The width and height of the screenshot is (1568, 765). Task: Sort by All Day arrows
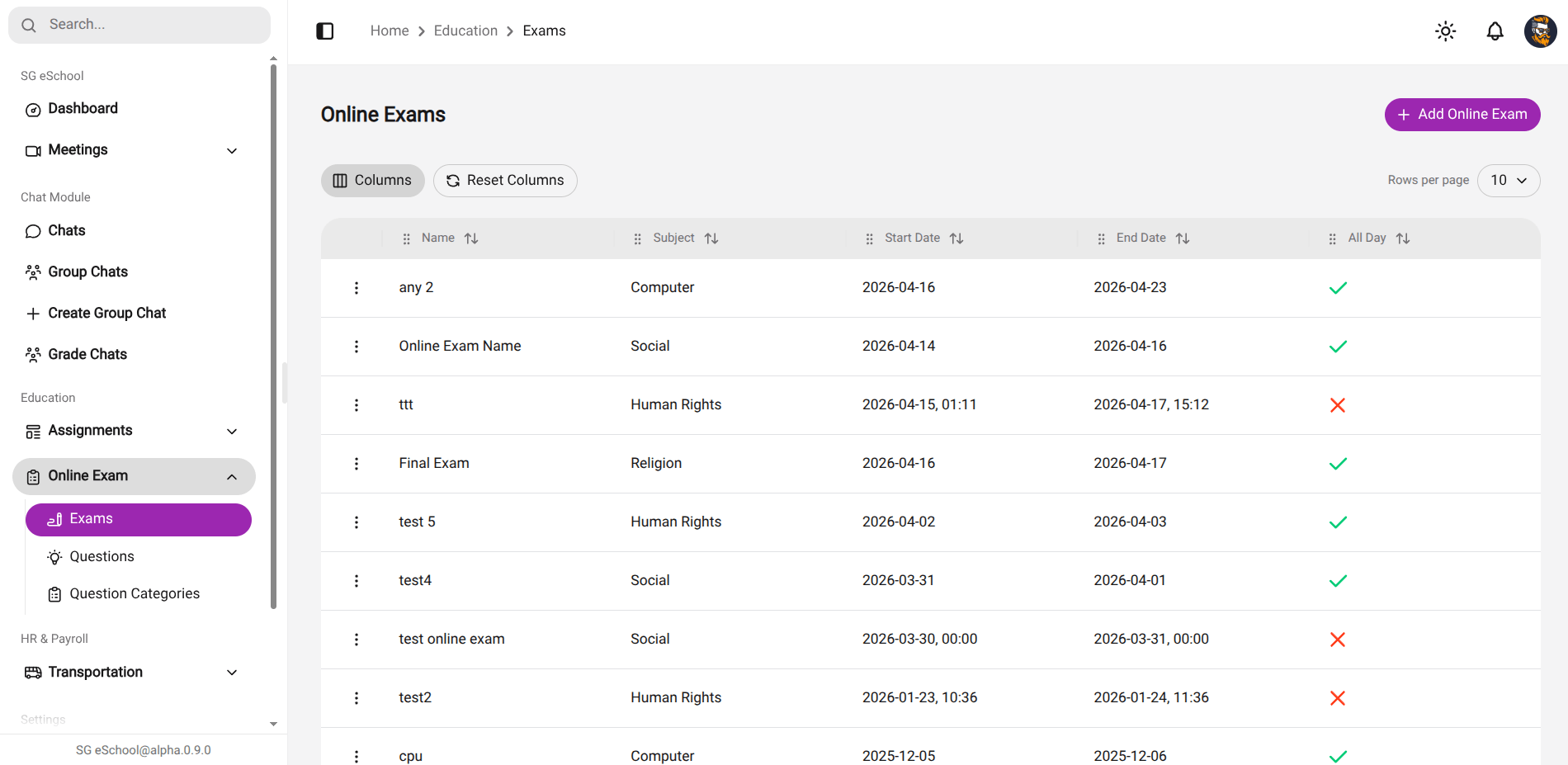1403,238
